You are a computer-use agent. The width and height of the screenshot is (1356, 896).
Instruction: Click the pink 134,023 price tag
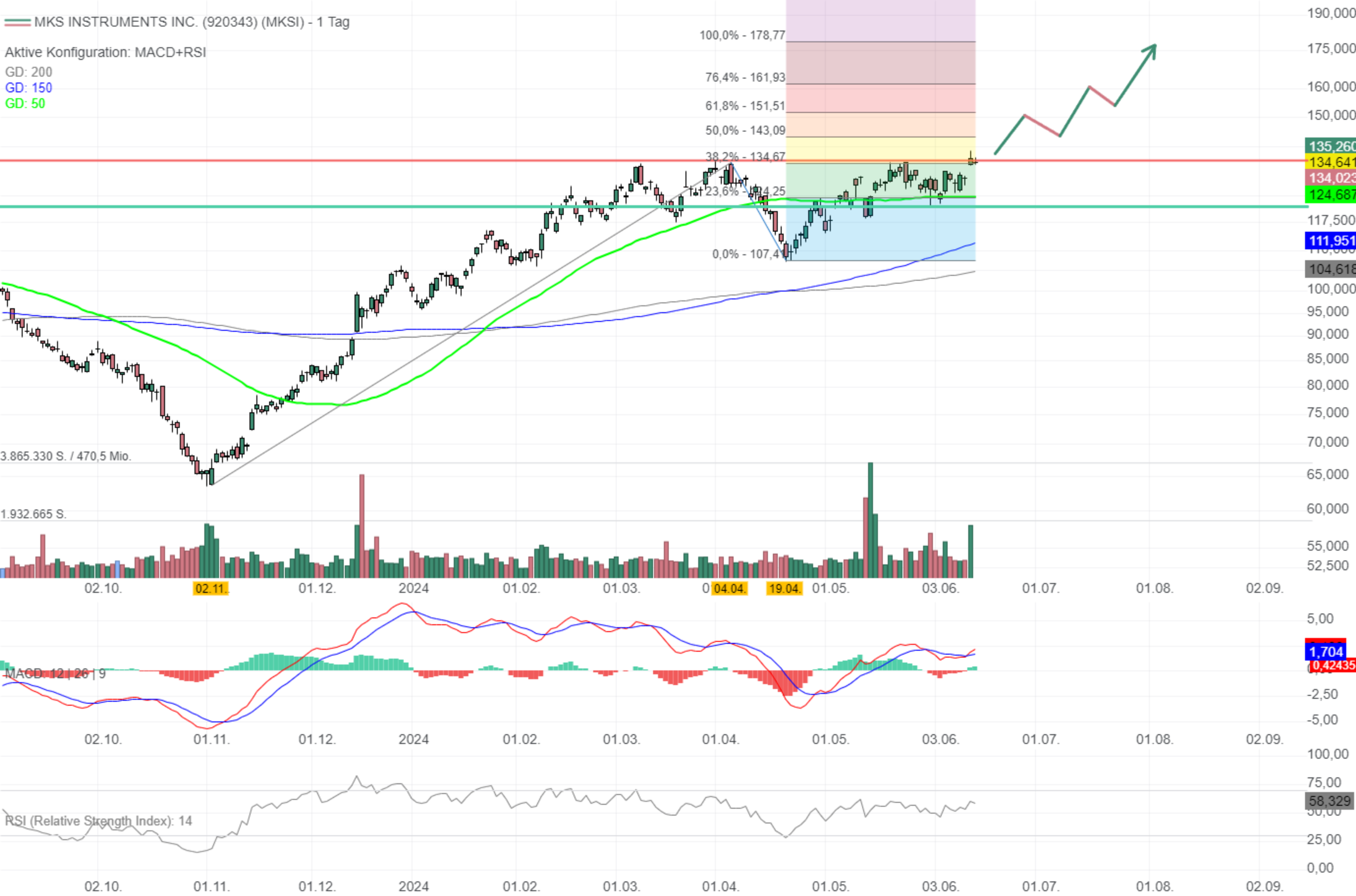pyautogui.click(x=1330, y=178)
